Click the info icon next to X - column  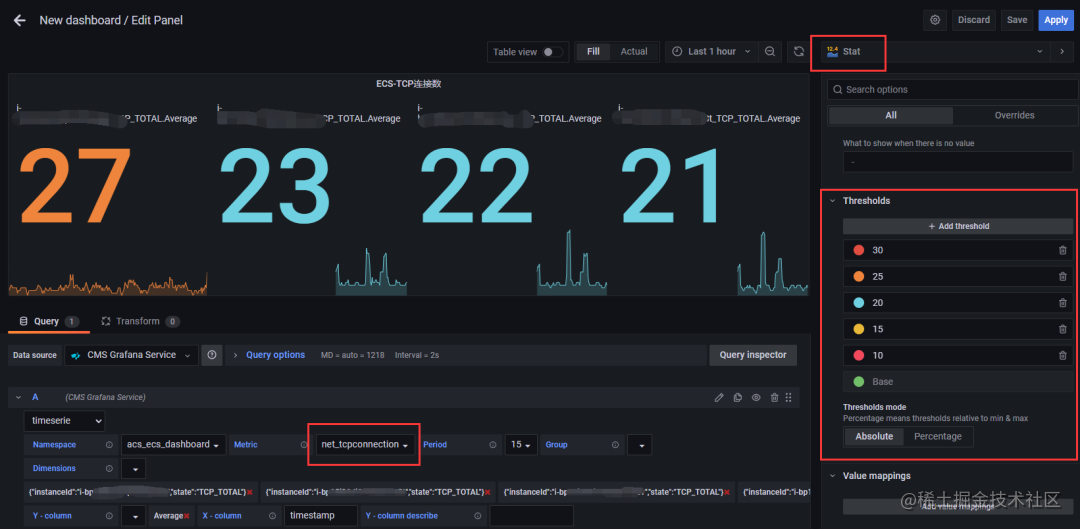tap(271, 516)
